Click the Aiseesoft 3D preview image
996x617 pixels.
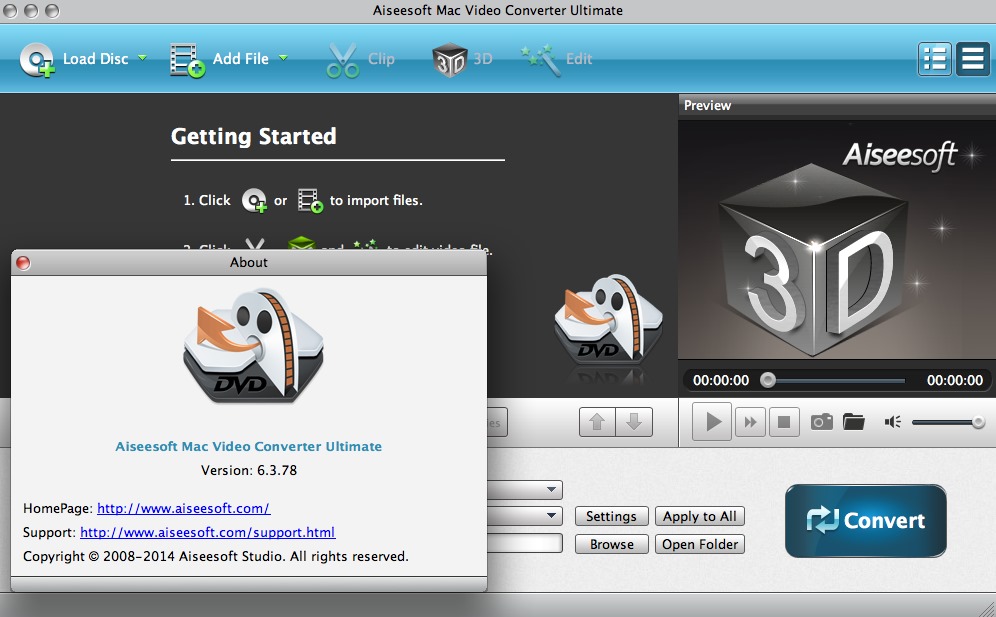click(x=837, y=240)
